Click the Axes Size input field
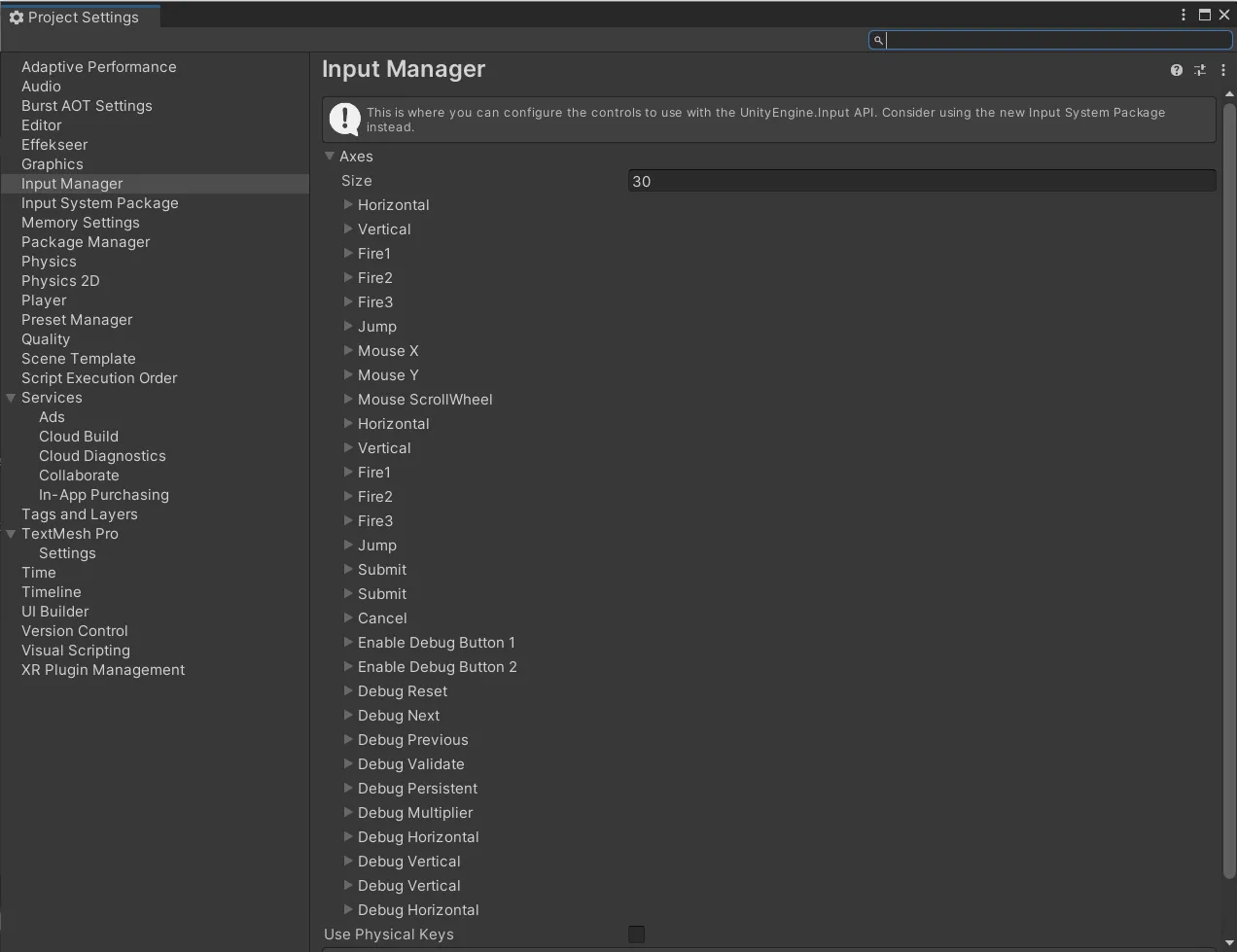1237x952 pixels. pos(921,181)
